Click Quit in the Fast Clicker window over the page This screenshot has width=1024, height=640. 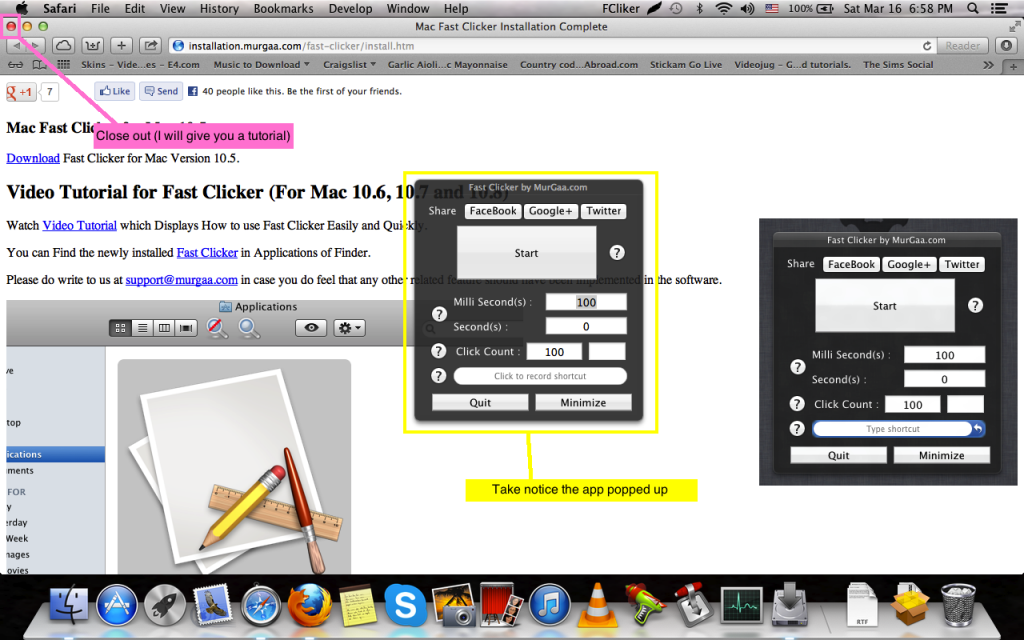pyautogui.click(x=480, y=402)
